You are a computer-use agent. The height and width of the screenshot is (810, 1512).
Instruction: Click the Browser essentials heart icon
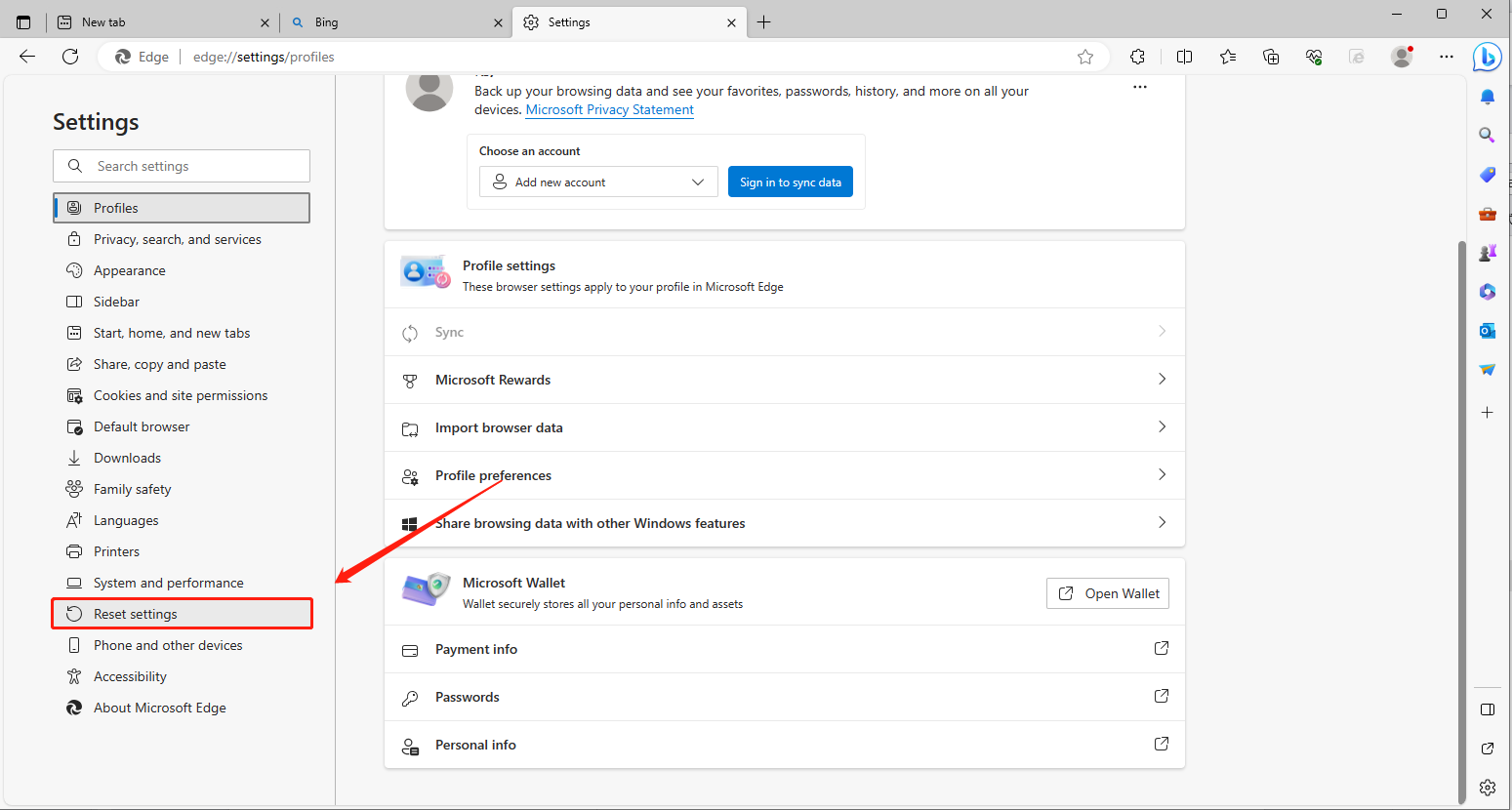[x=1314, y=57]
